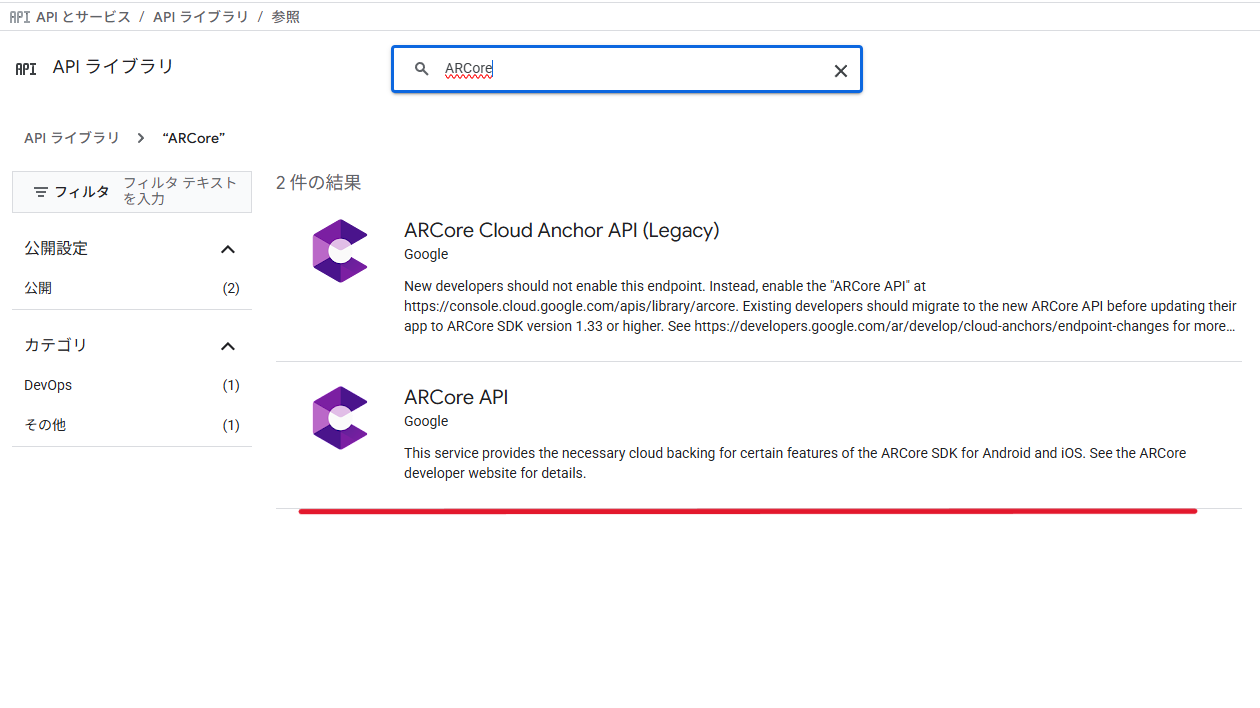
Task: Clear the ARCore search text
Action: 840,70
